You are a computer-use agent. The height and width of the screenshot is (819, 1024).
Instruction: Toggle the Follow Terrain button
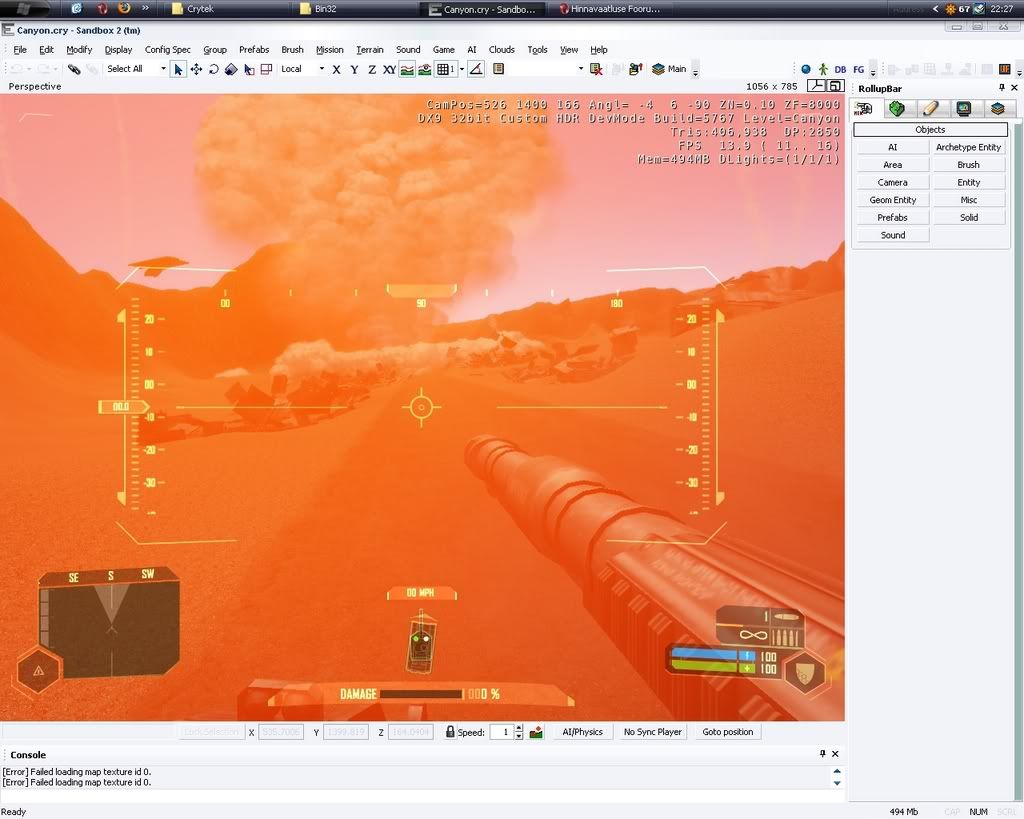coord(407,69)
